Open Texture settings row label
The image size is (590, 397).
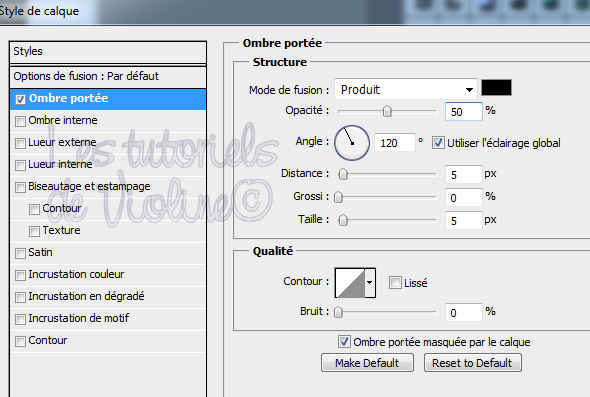click(61, 230)
